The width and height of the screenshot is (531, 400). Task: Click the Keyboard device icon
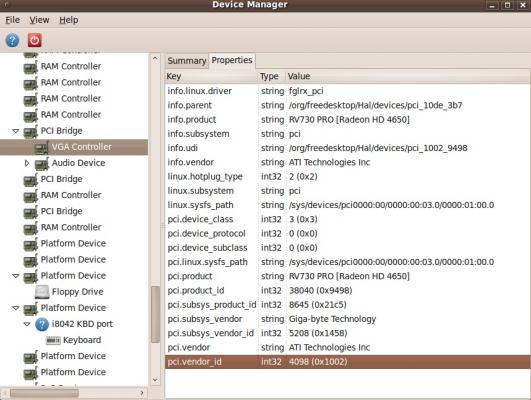[53, 340]
